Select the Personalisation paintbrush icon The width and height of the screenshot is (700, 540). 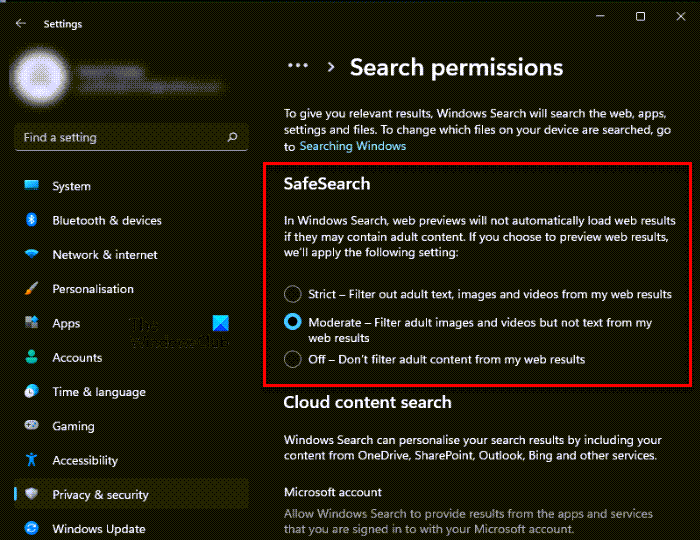click(x=31, y=289)
